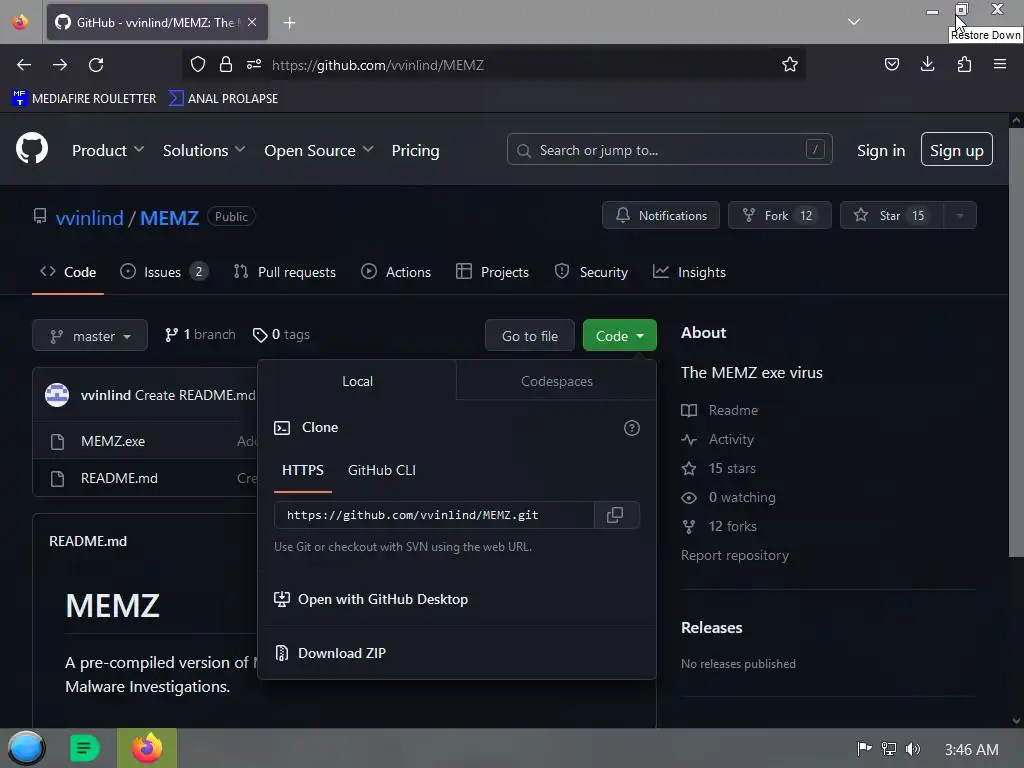Open the Security tab
Screen dimensions: 1024x768
(591, 272)
